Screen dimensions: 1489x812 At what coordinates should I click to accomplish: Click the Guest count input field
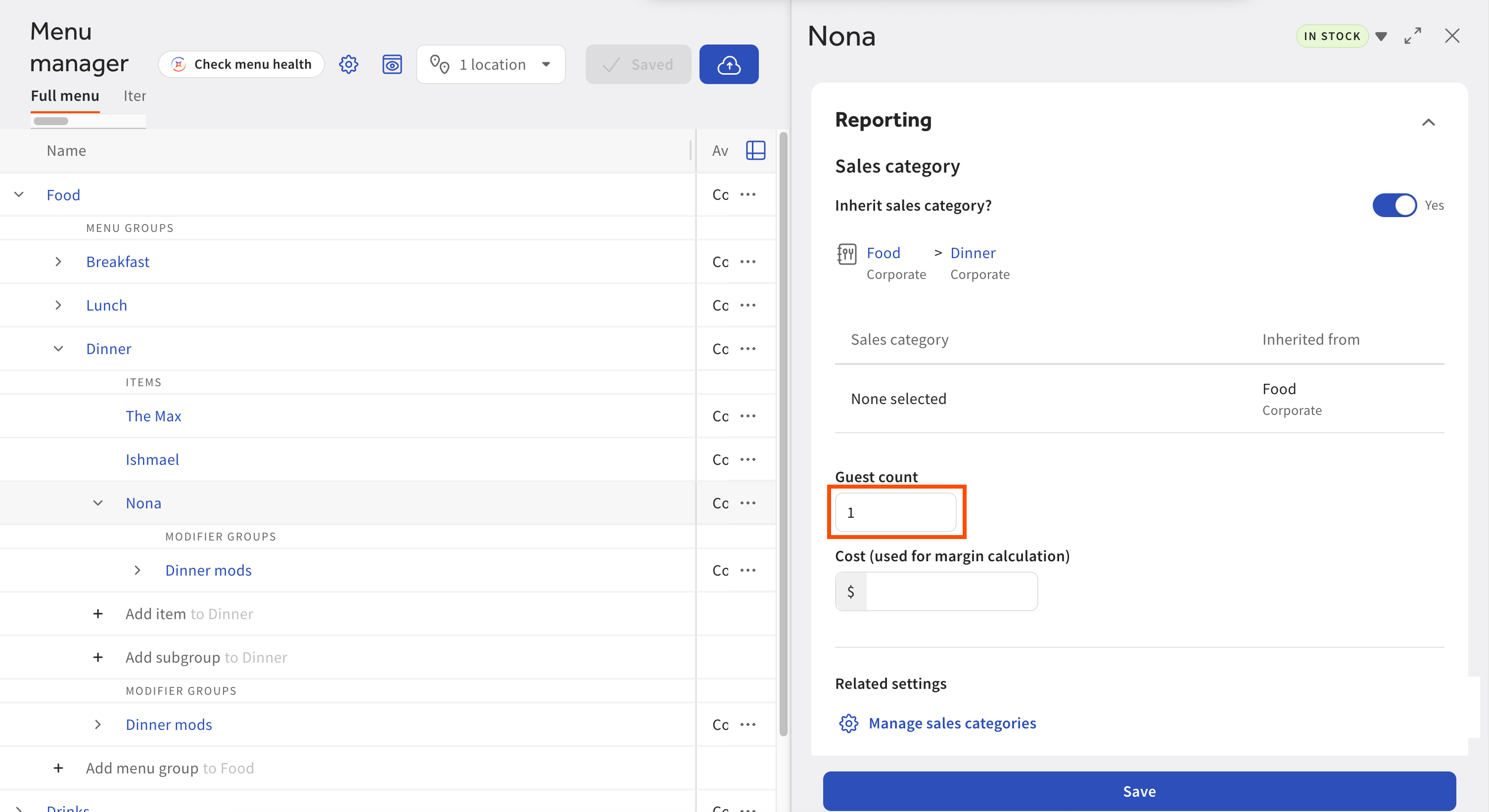(895, 512)
